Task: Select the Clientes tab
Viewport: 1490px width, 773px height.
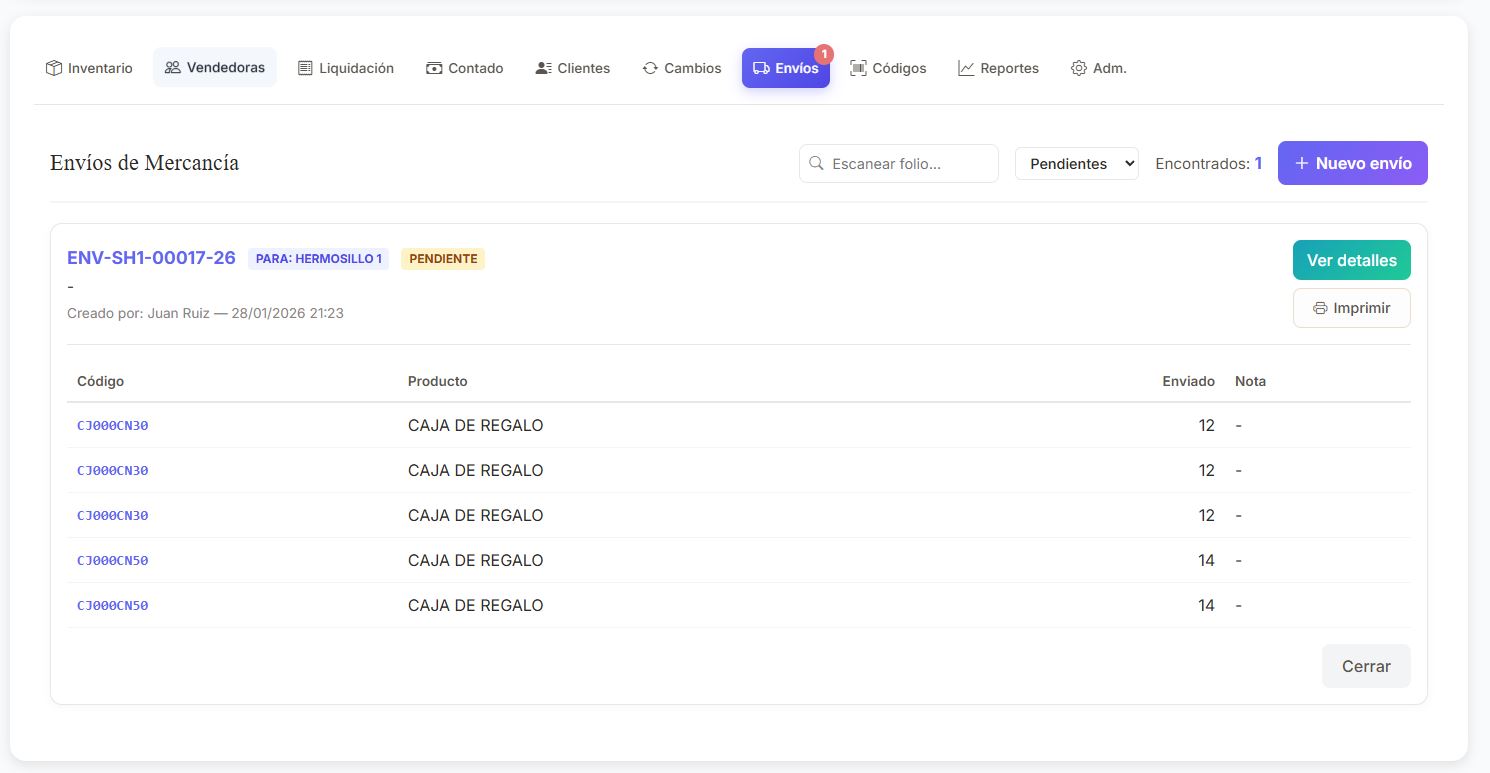Action: click(573, 68)
